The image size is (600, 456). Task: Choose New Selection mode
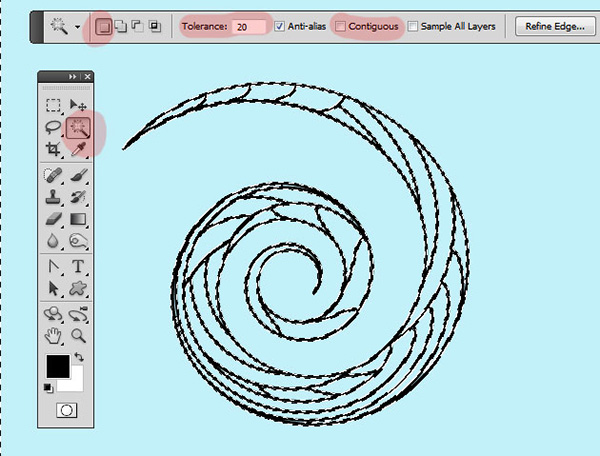coord(103,26)
